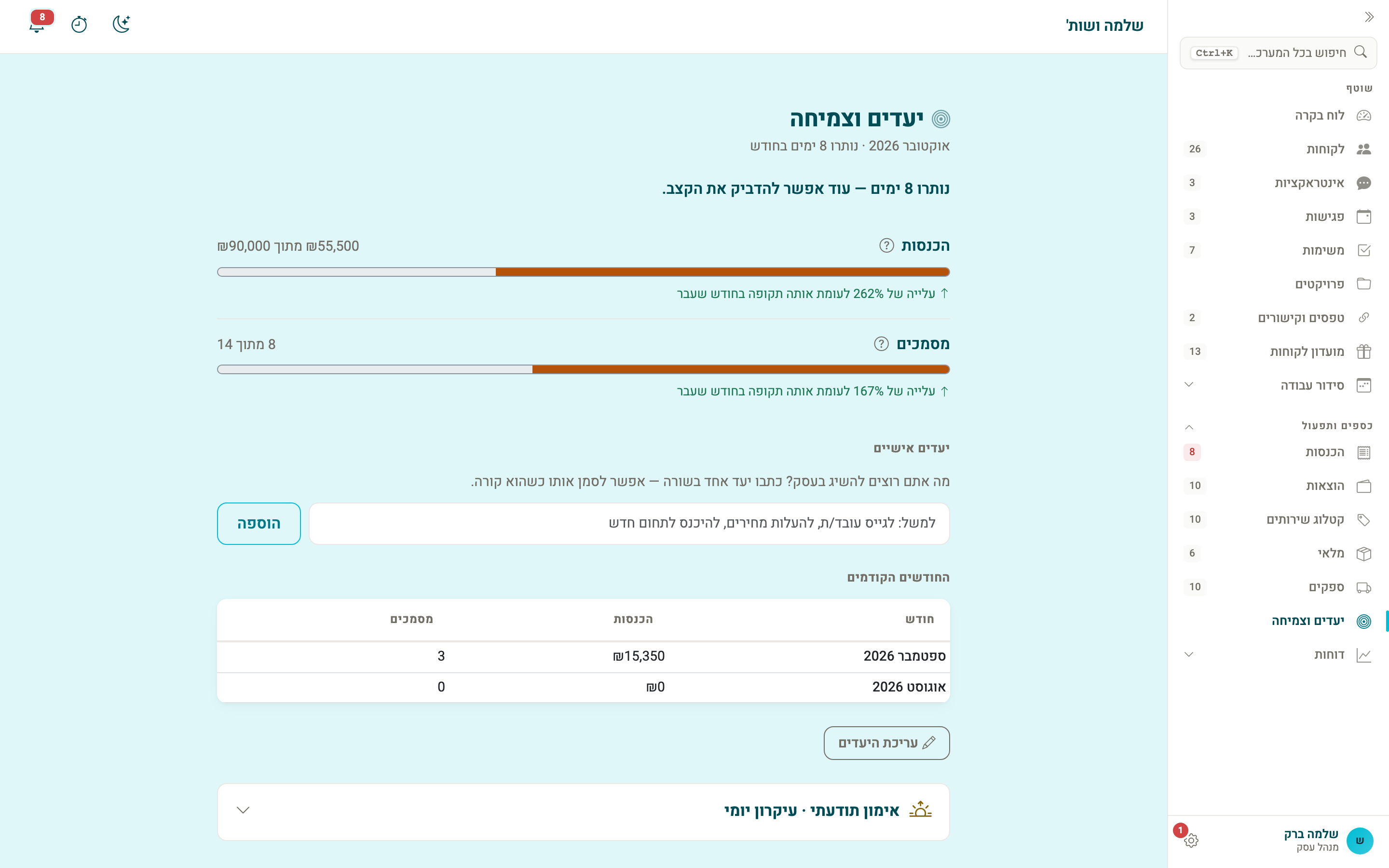The height and width of the screenshot is (868, 1389).
Task: Click the 'הוצאות' wallet icon in sidebar
Action: click(1364, 486)
